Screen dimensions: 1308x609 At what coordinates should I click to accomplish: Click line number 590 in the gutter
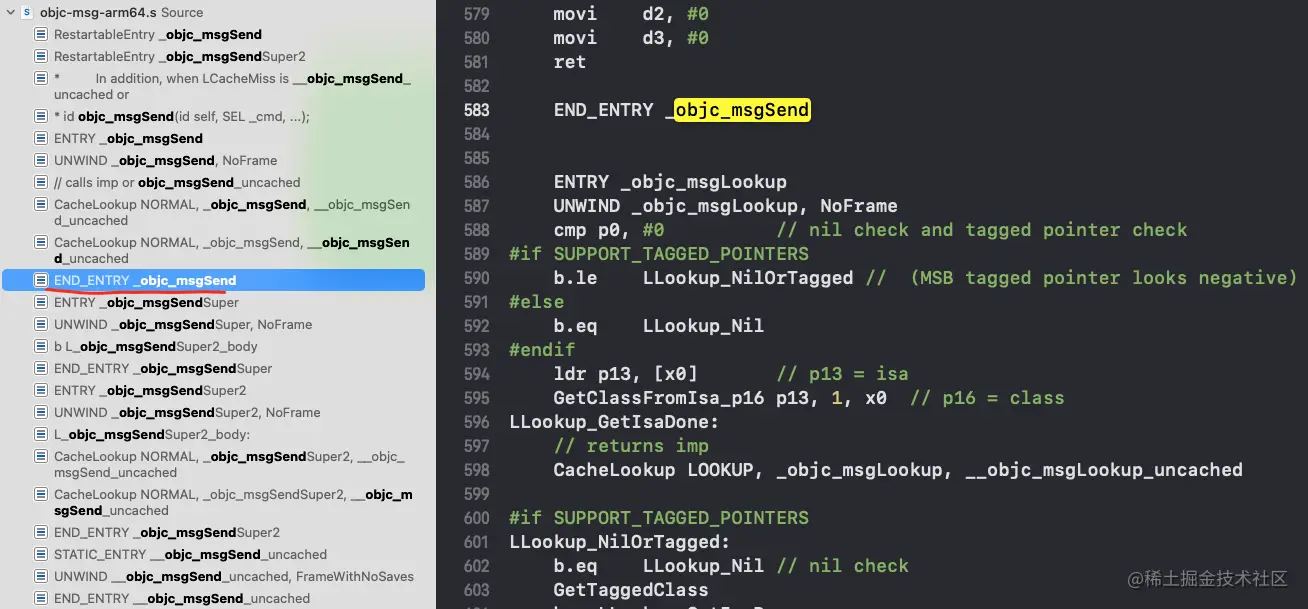477,278
